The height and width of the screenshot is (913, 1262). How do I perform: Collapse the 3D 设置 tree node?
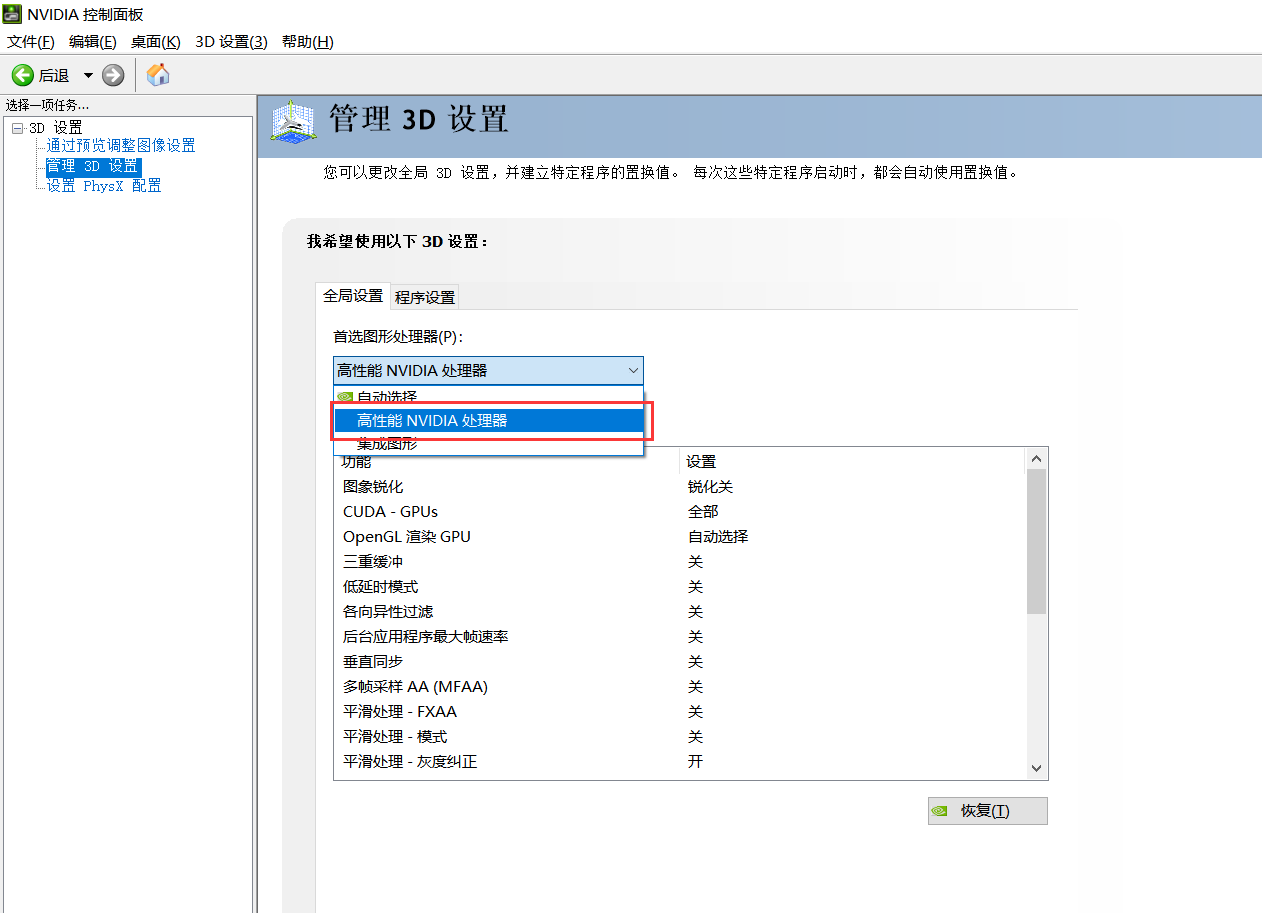coord(17,128)
